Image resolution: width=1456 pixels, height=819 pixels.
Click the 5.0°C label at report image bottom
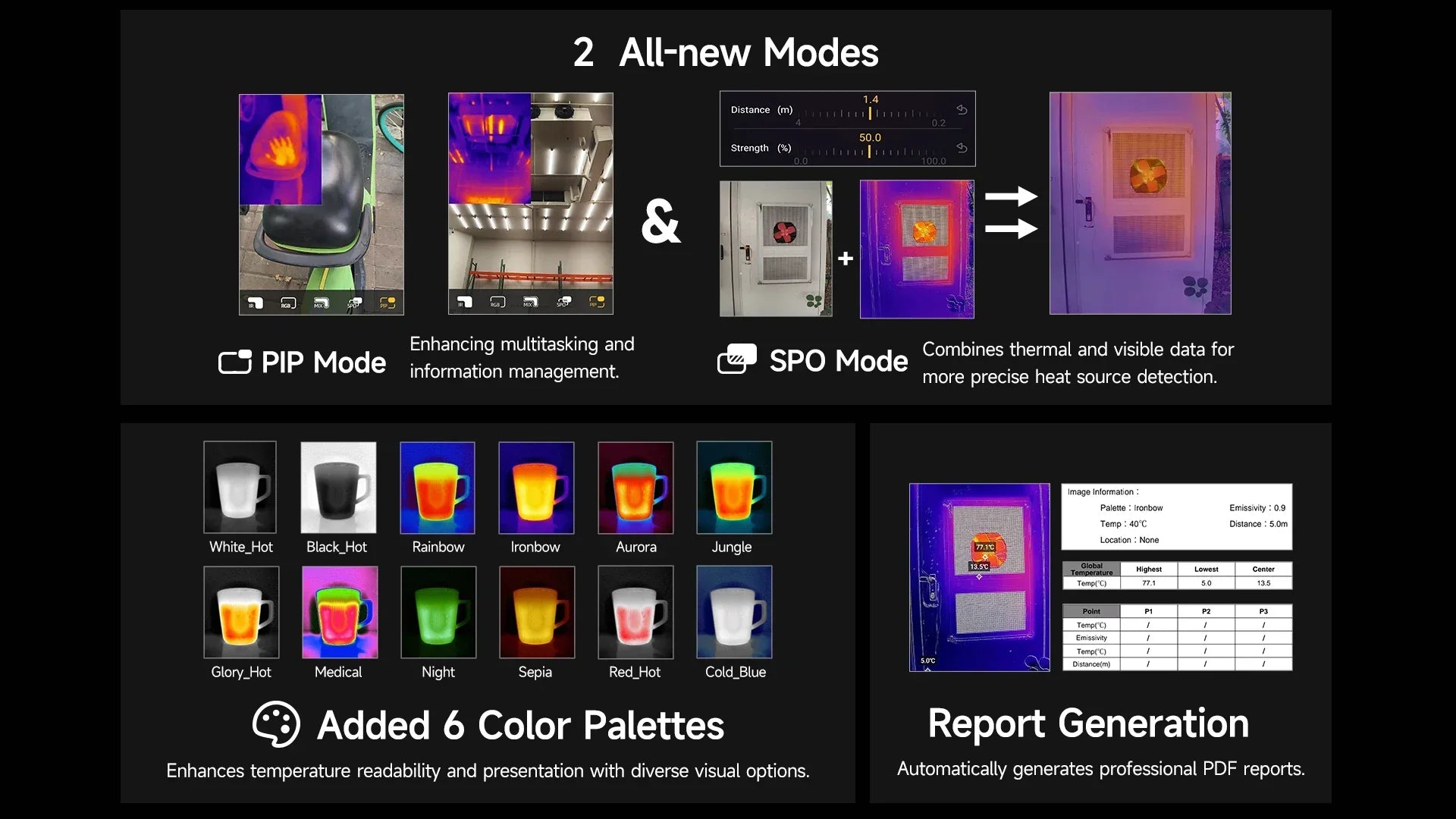pyautogui.click(x=928, y=661)
